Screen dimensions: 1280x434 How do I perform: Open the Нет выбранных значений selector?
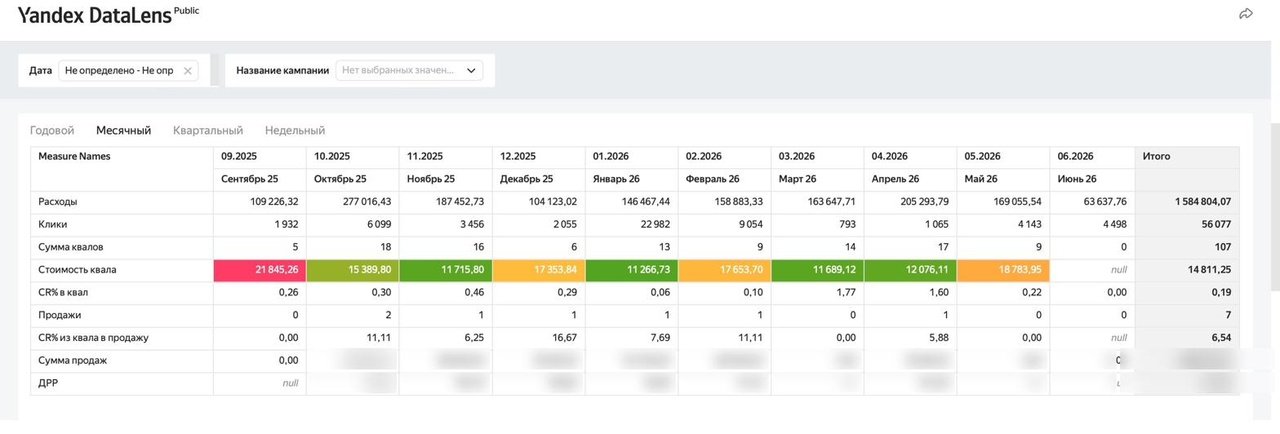[x=410, y=71]
